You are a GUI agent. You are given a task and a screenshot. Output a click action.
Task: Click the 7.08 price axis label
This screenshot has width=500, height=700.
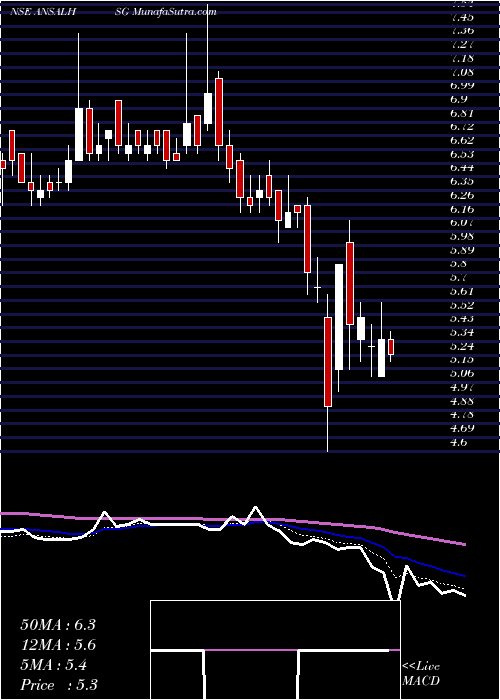(462, 72)
